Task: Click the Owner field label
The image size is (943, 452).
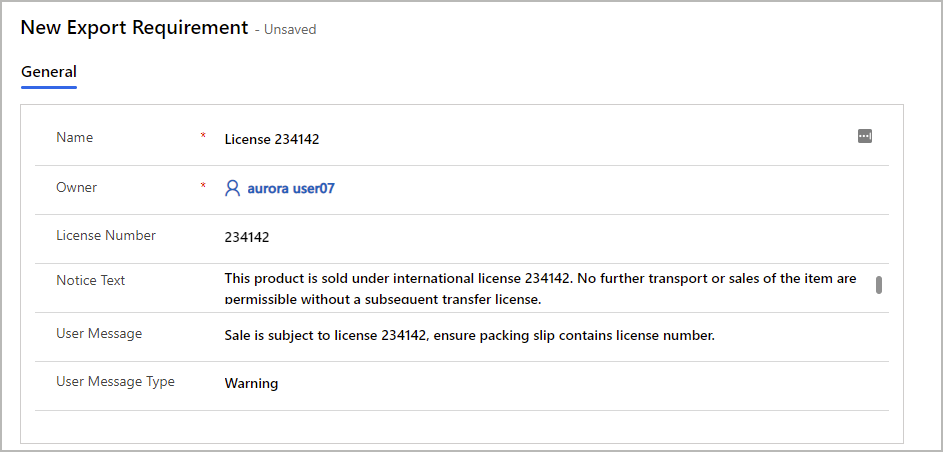Action: click(x=76, y=188)
